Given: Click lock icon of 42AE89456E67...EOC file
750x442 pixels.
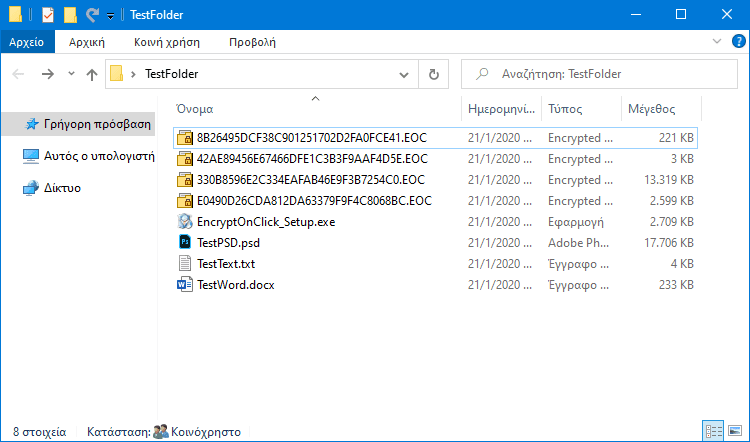Looking at the screenshot, I should click(x=185, y=159).
